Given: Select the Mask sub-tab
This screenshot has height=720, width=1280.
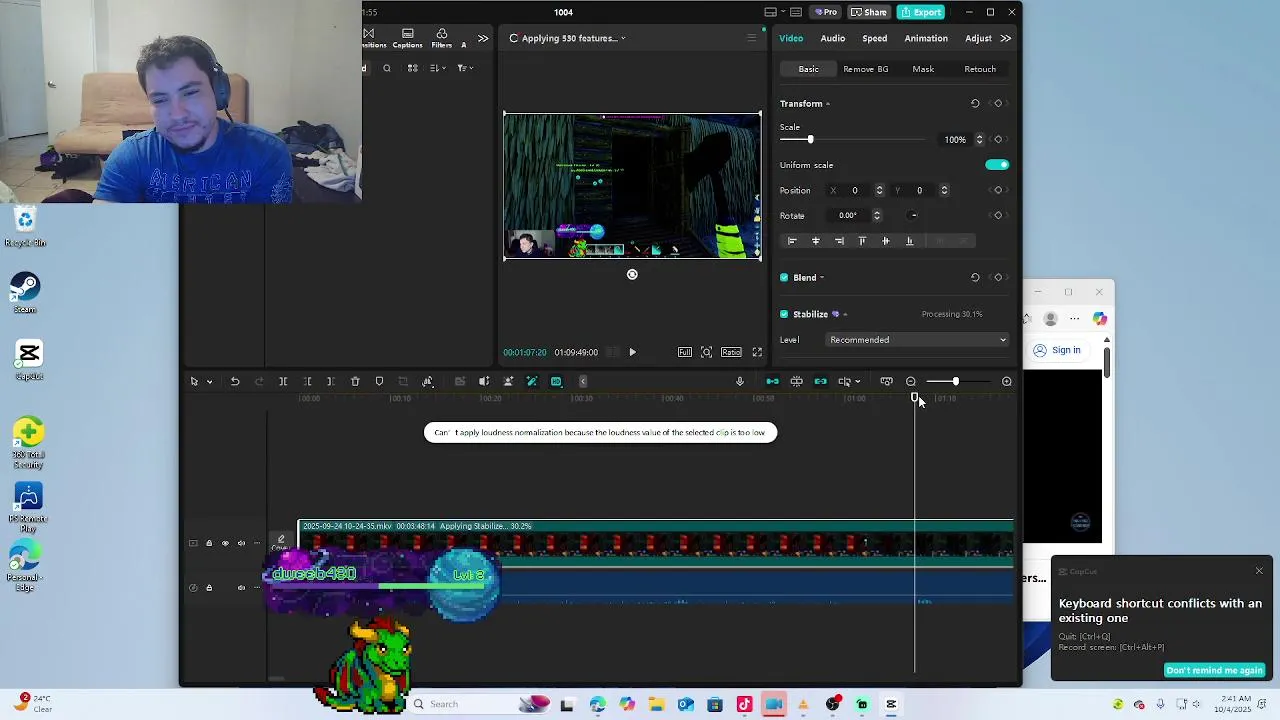Looking at the screenshot, I should coord(923,69).
